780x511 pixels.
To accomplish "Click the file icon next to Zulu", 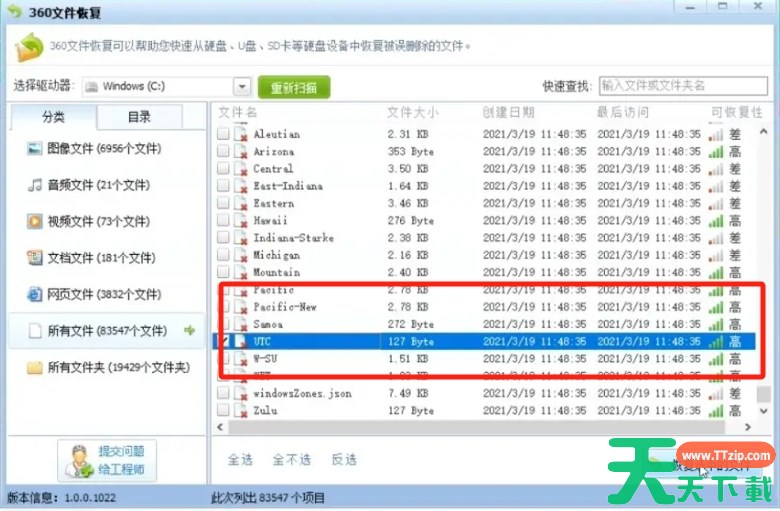I will (241, 410).
